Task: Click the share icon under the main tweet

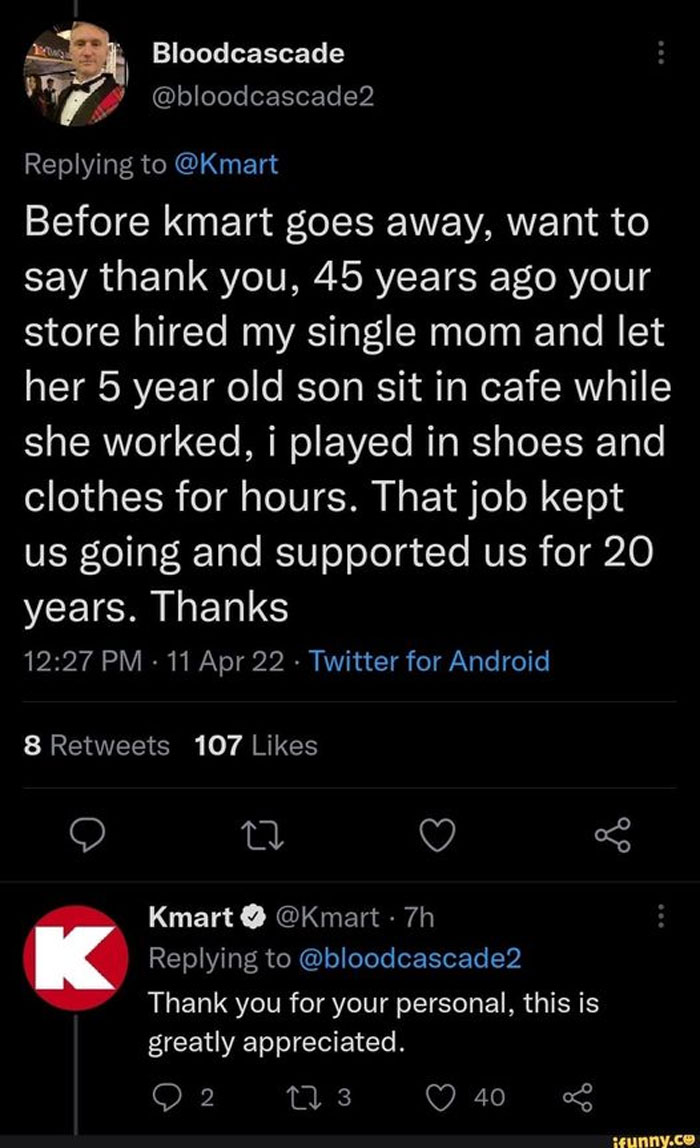Action: click(x=613, y=836)
